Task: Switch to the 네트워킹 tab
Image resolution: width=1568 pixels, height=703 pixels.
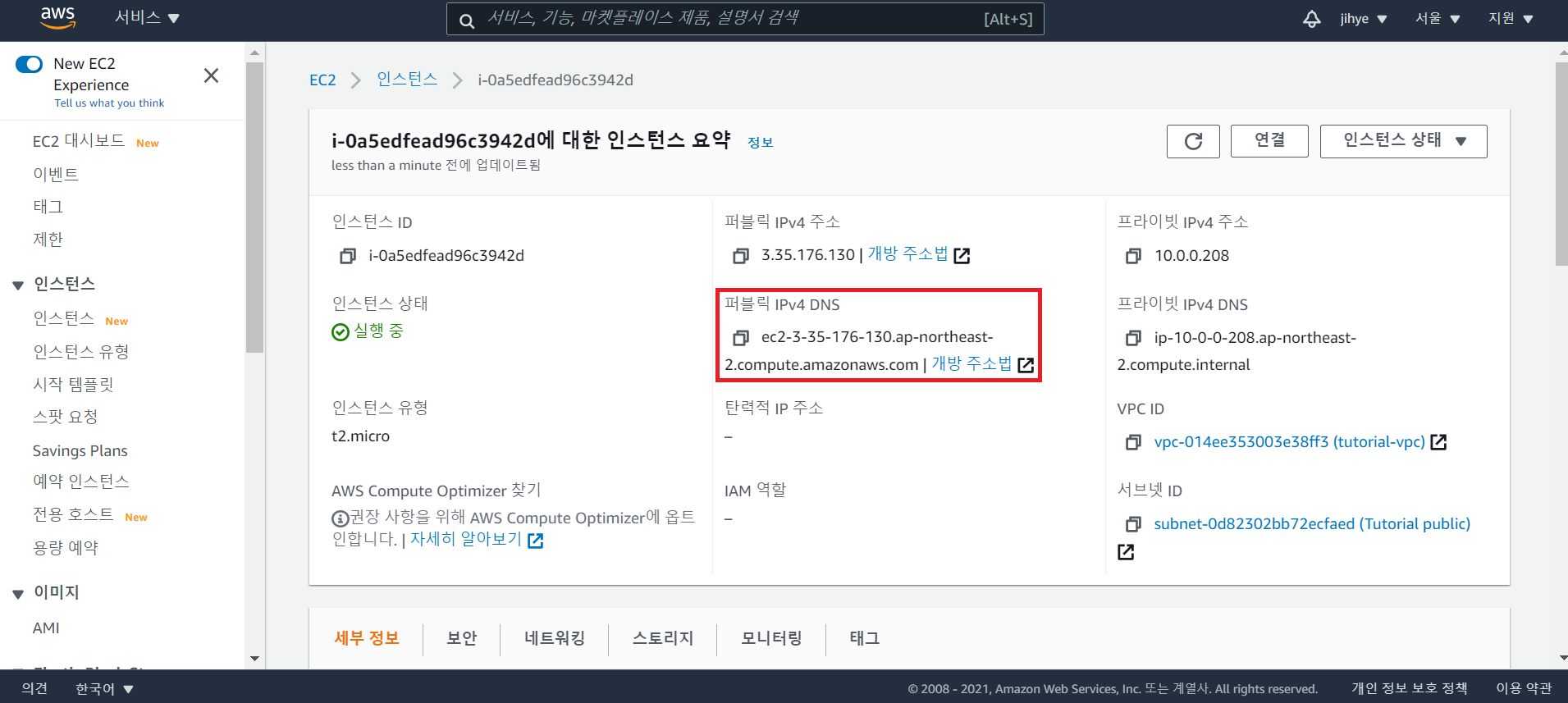Action: pos(555,638)
